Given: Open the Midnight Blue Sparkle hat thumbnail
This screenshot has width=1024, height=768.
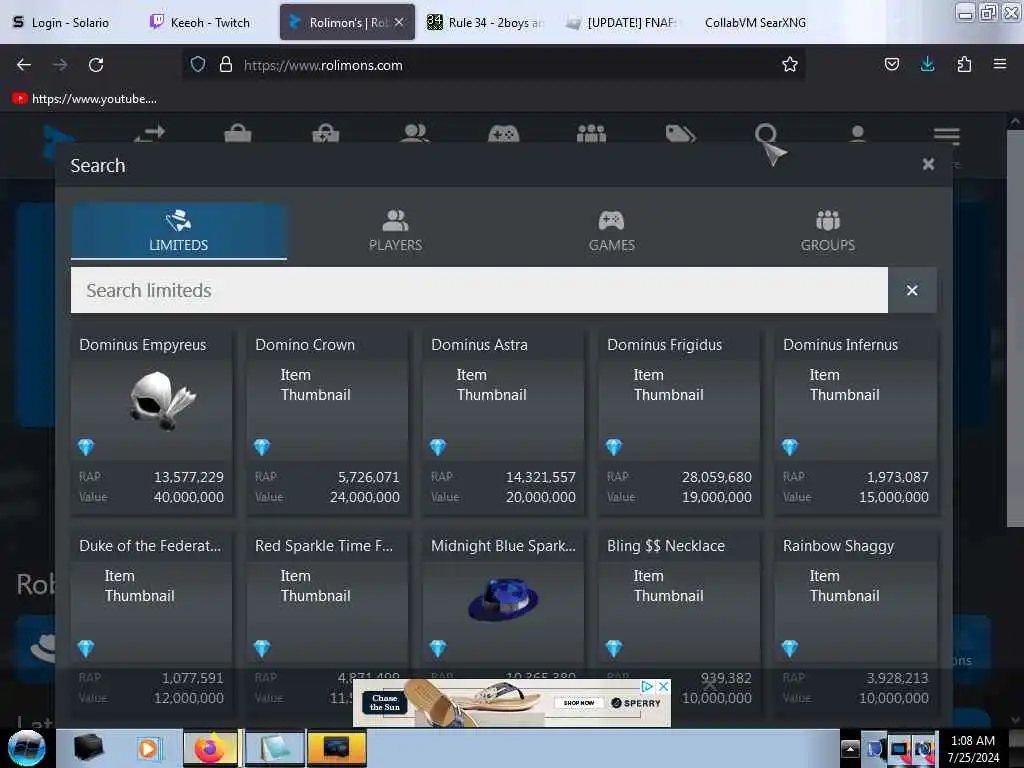Looking at the screenshot, I should (x=503, y=599).
